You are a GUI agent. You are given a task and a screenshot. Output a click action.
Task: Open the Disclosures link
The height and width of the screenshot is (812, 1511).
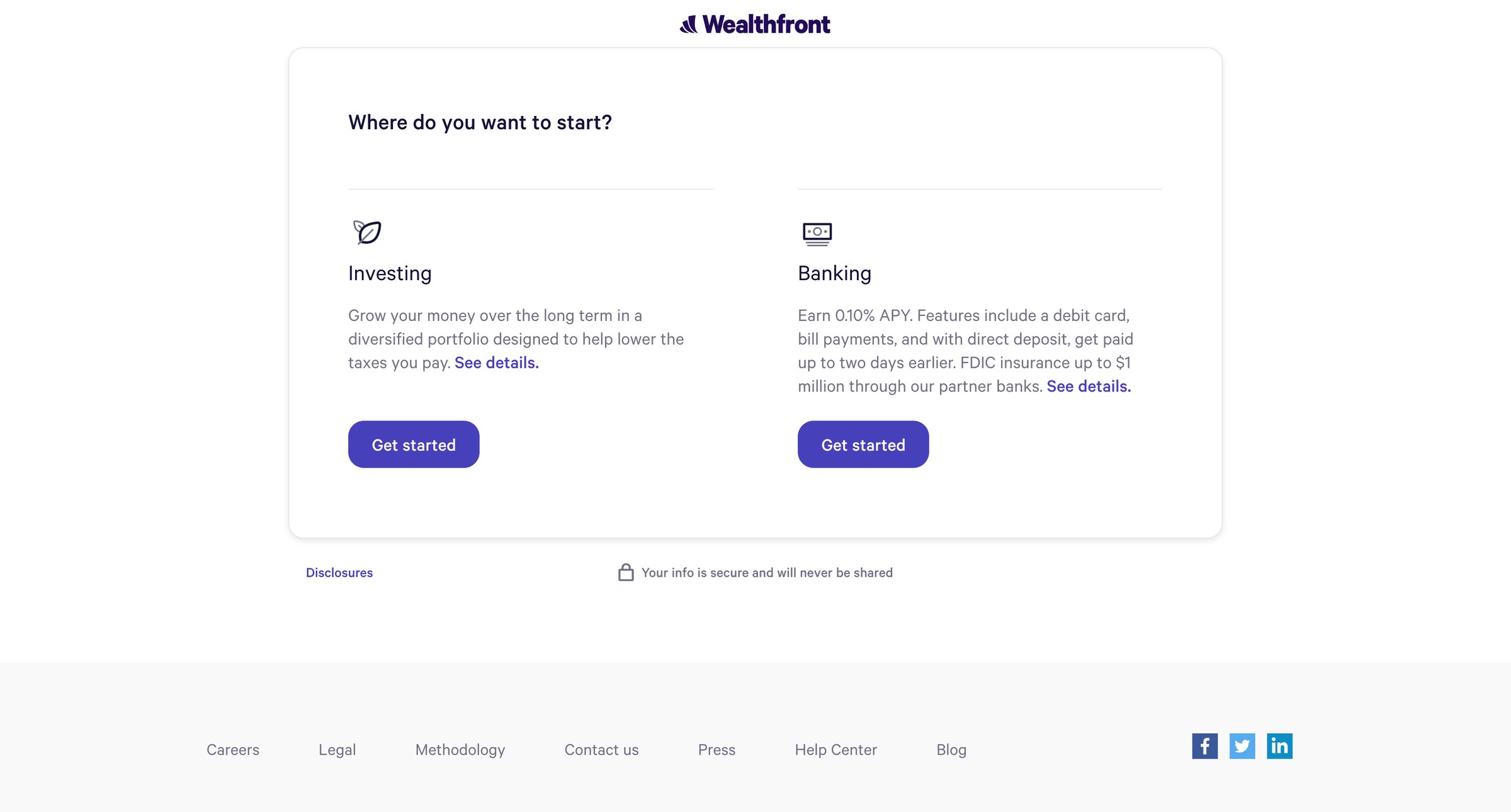click(x=339, y=573)
